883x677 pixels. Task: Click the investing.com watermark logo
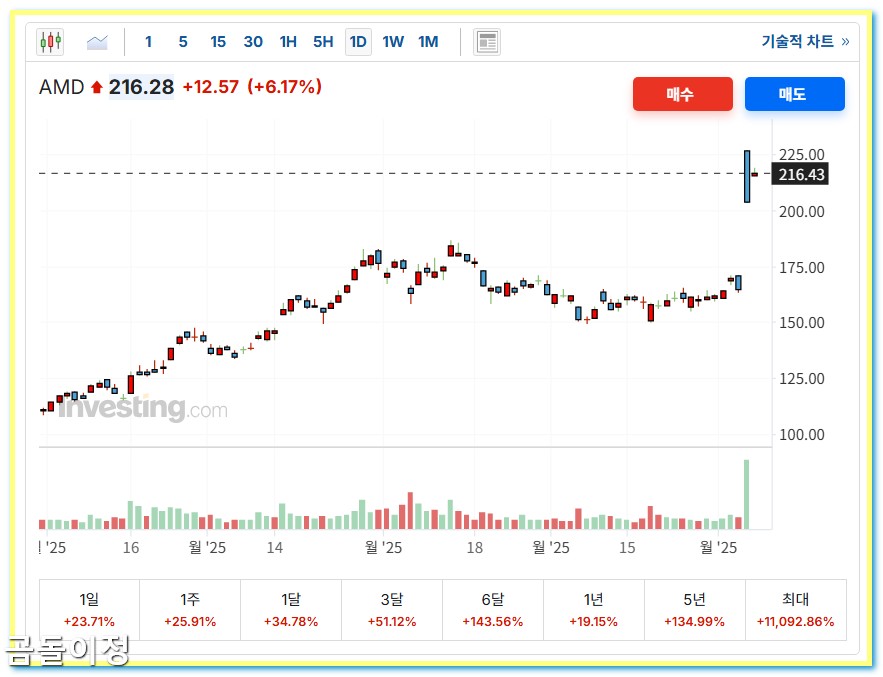point(140,408)
